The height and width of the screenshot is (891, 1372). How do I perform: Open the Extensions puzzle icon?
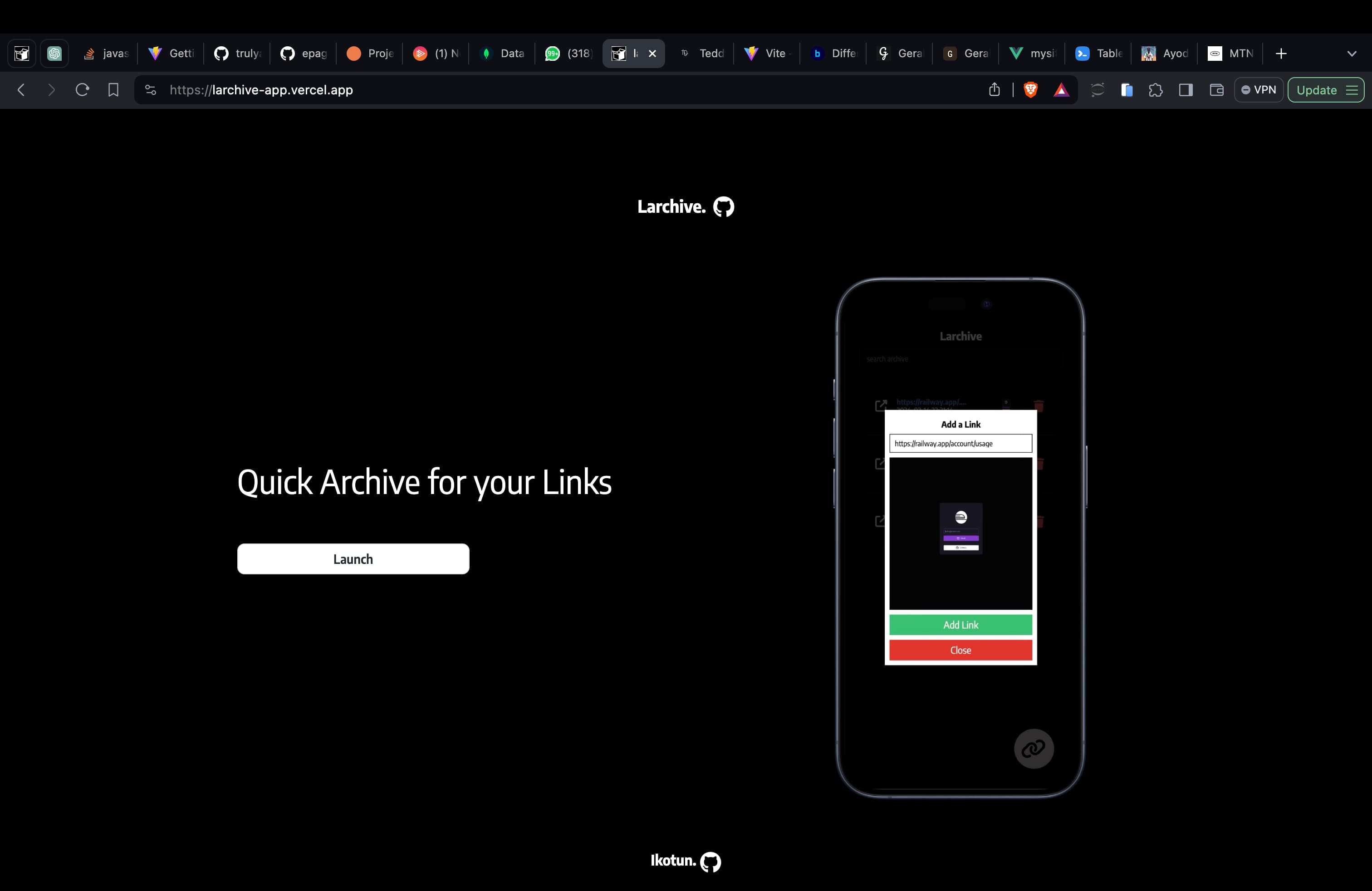[1156, 90]
